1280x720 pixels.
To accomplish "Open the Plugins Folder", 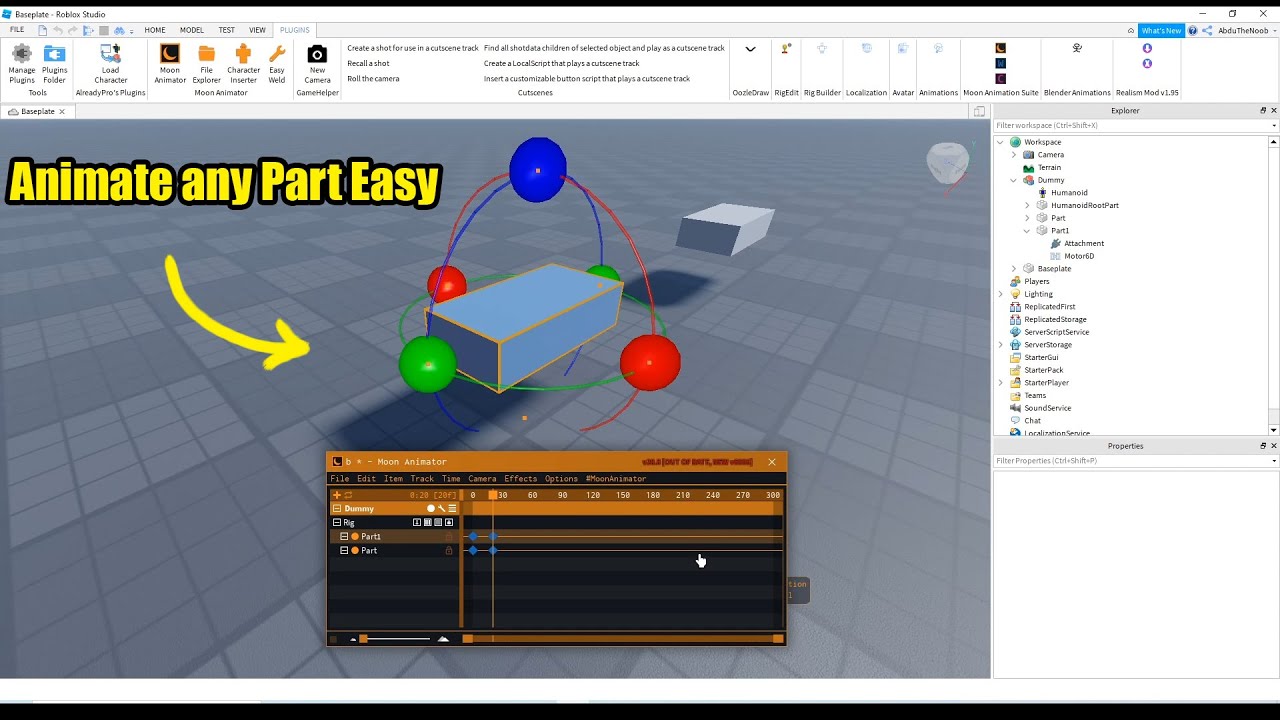I will (55, 64).
